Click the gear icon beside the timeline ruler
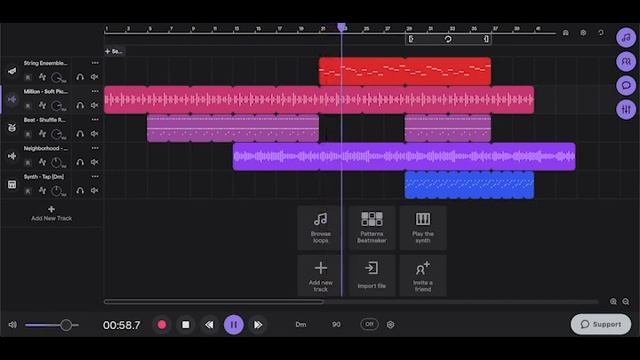Screen dimensions: 640x360 tap(583, 33)
